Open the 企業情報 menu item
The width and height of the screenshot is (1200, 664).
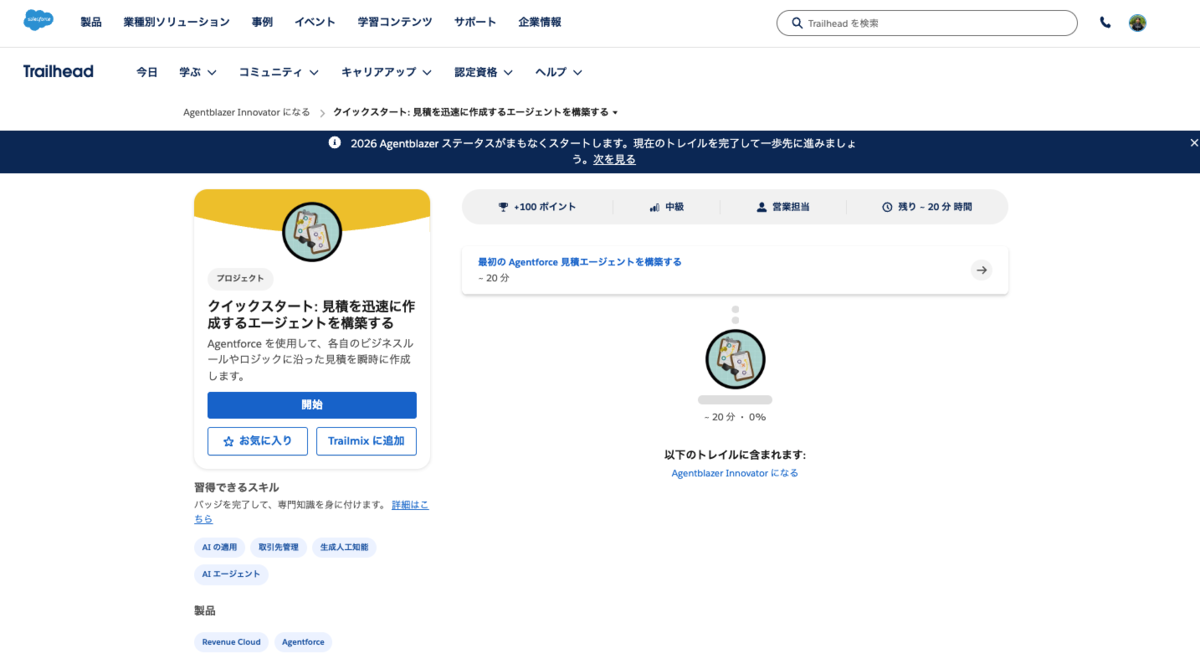(540, 22)
